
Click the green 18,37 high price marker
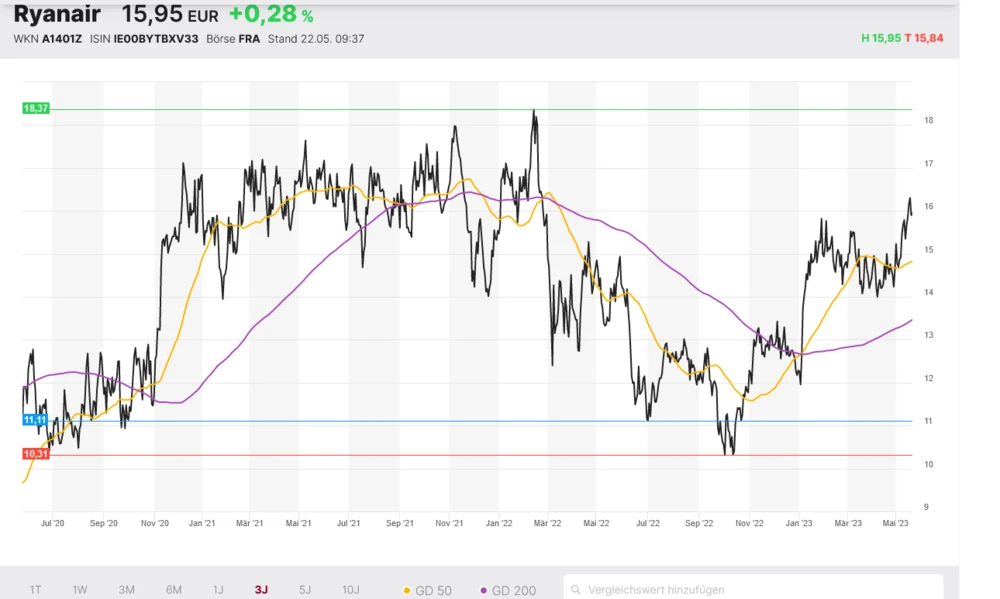point(36,108)
